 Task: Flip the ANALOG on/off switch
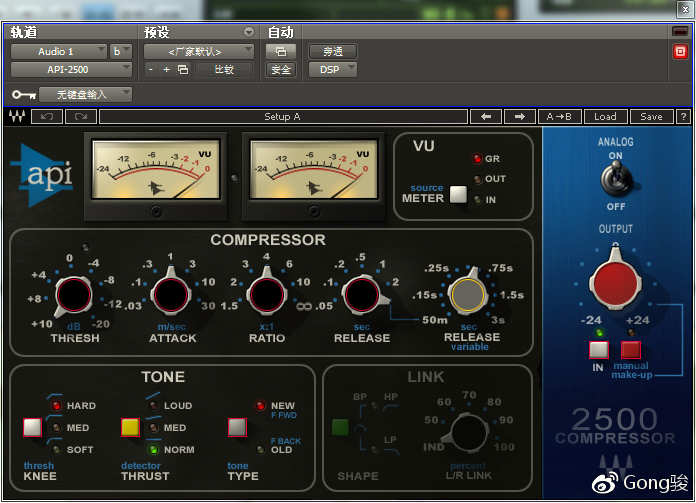coord(615,179)
